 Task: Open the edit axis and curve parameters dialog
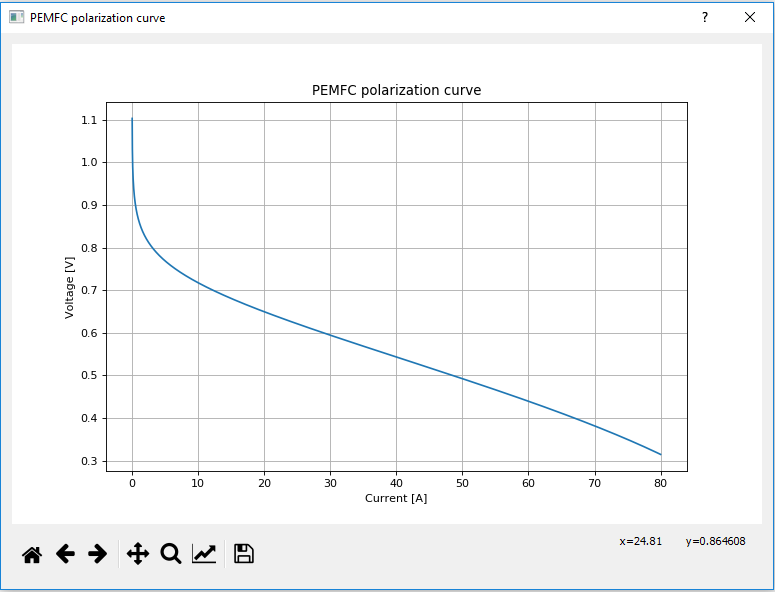coord(204,554)
